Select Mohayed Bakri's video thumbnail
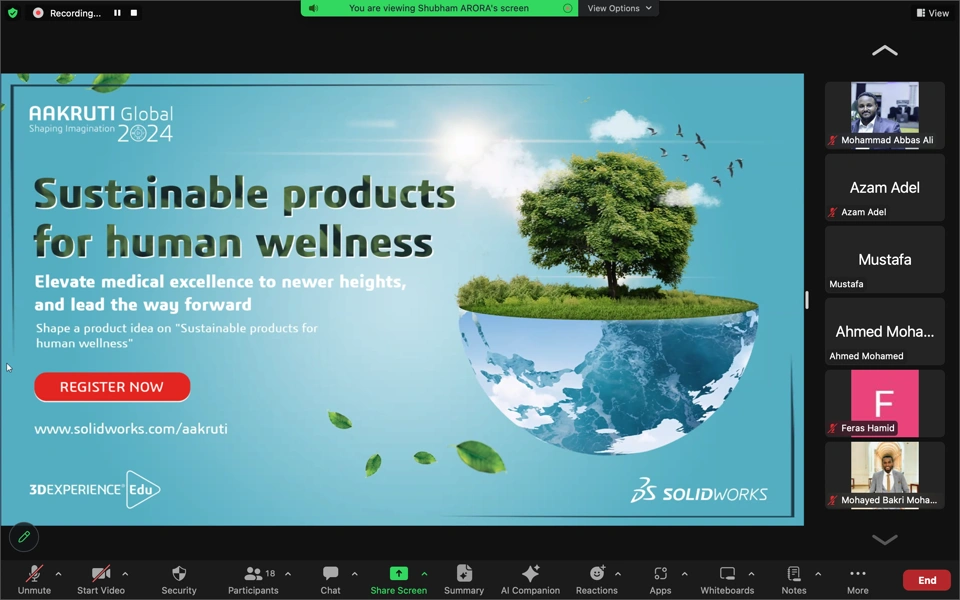The image size is (960, 600). click(x=885, y=475)
